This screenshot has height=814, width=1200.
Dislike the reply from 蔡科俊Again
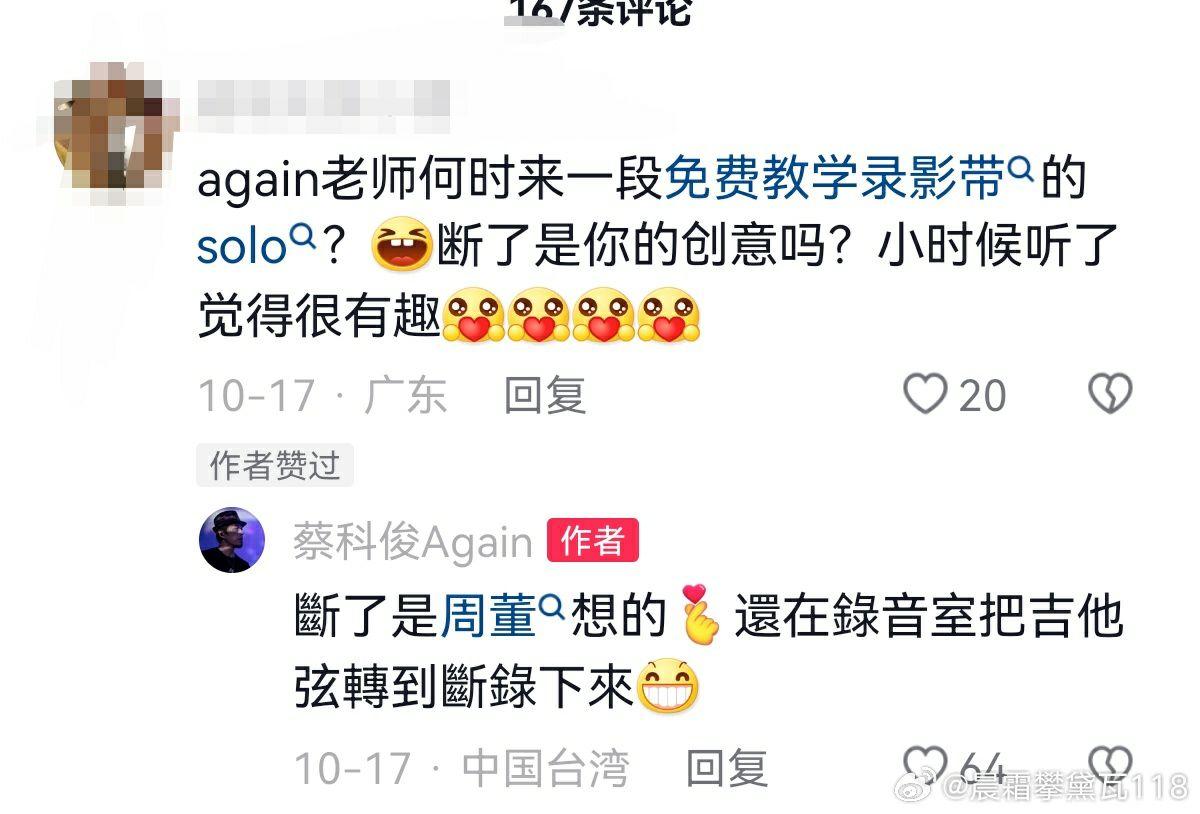pos(1110,766)
